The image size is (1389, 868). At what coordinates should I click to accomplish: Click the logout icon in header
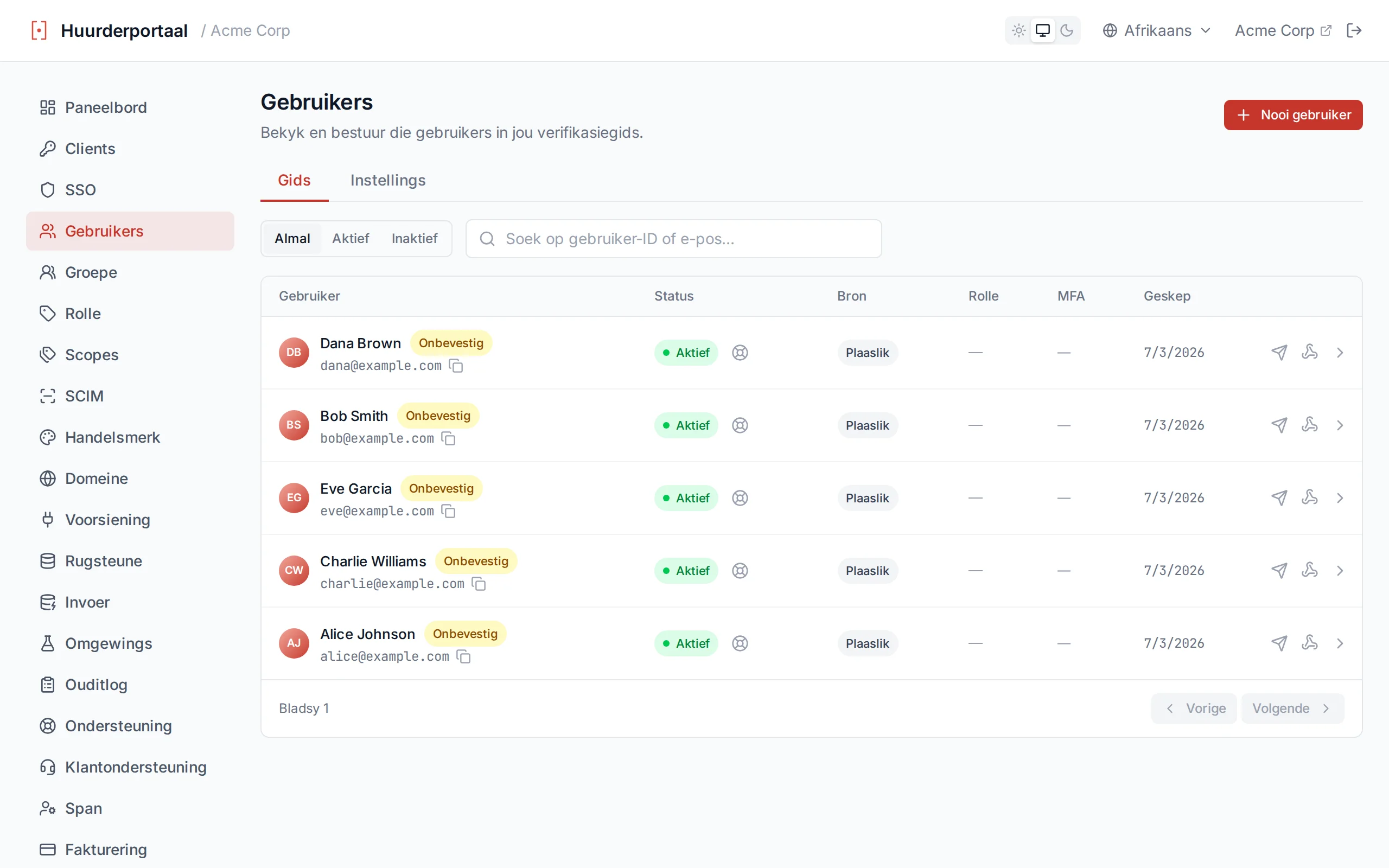[x=1354, y=30]
